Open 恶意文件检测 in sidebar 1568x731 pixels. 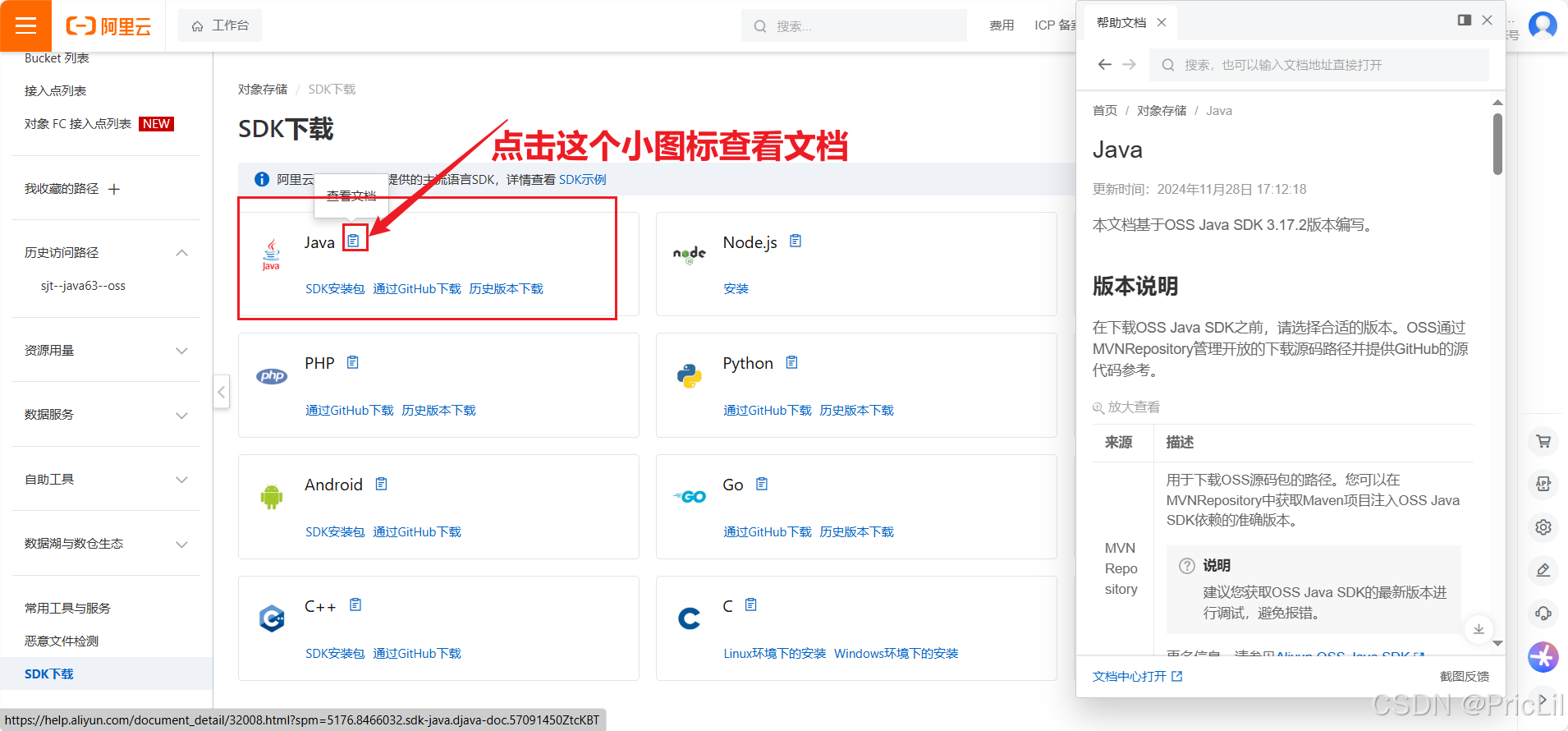[x=62, y=641]
